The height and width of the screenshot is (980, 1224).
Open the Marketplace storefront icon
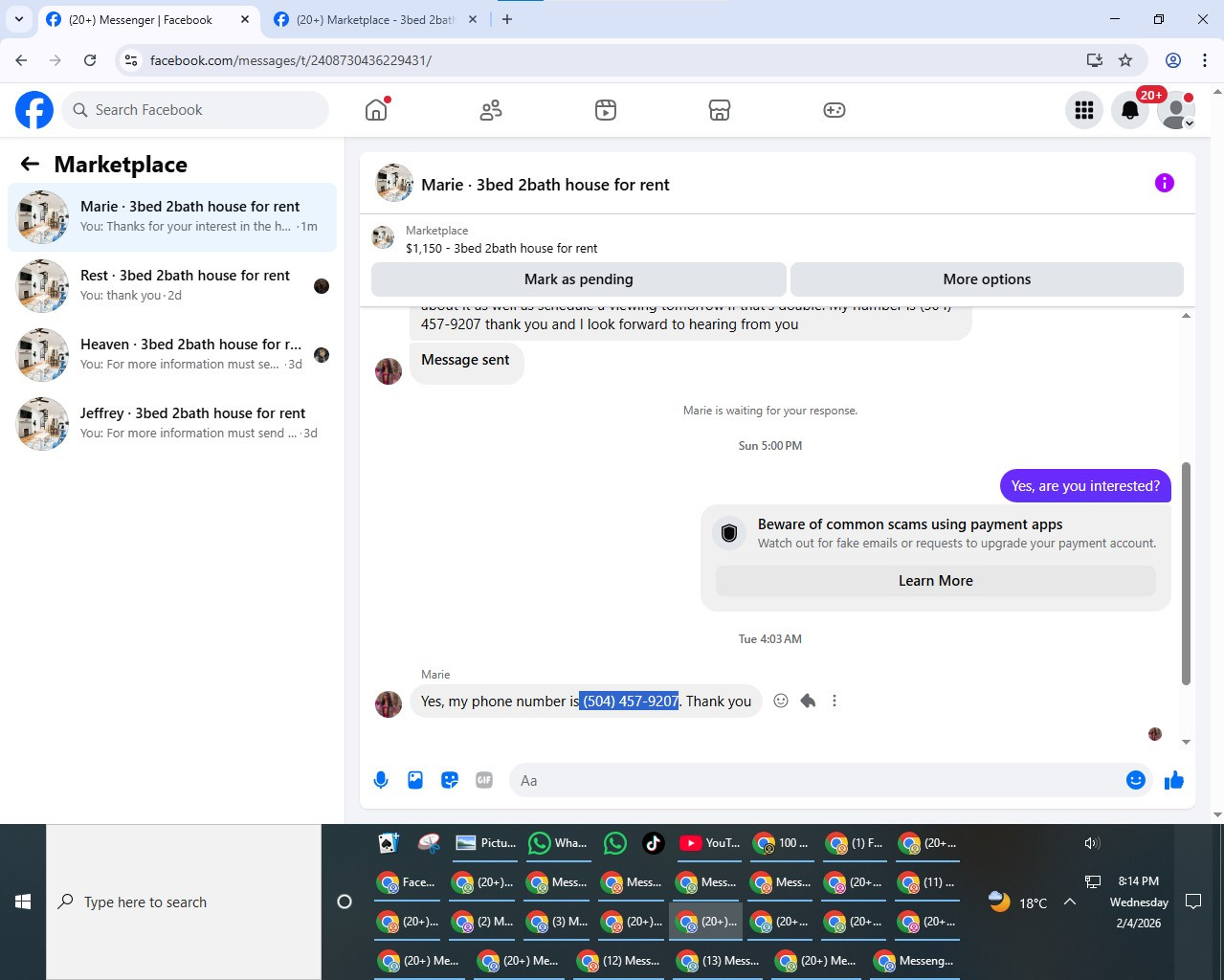[720, 110]
